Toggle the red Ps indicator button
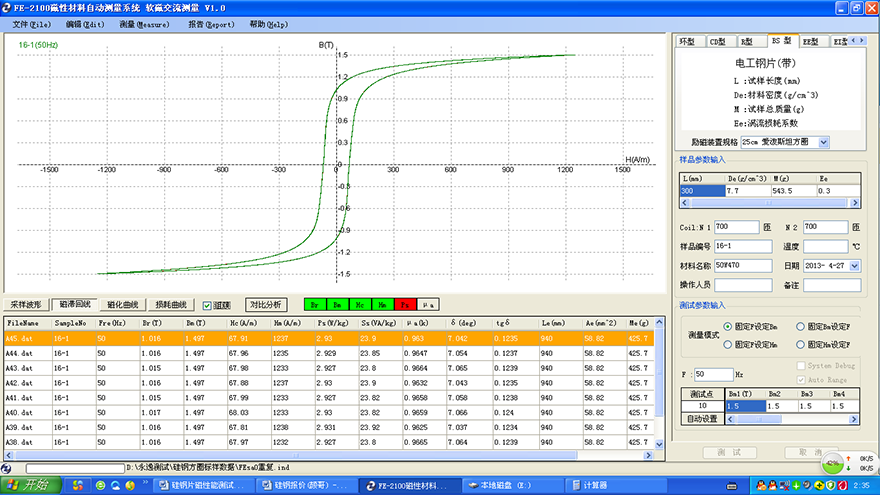Image resolution: width=880 pixels, height=495 pixels. [x=405, y=305]
